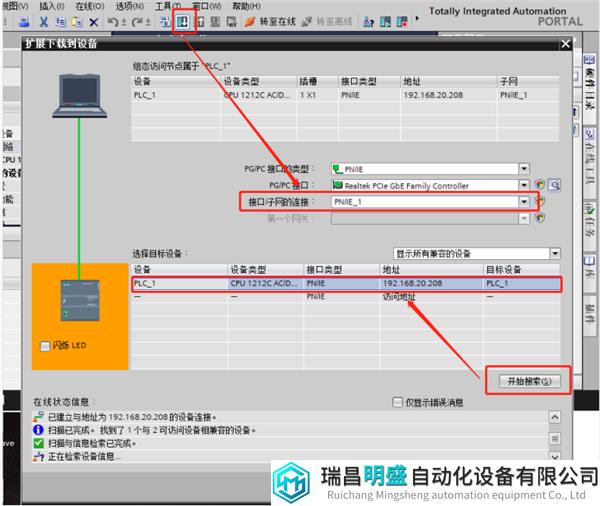Click 192.168.20.208 in target device list

coord(412,284)
